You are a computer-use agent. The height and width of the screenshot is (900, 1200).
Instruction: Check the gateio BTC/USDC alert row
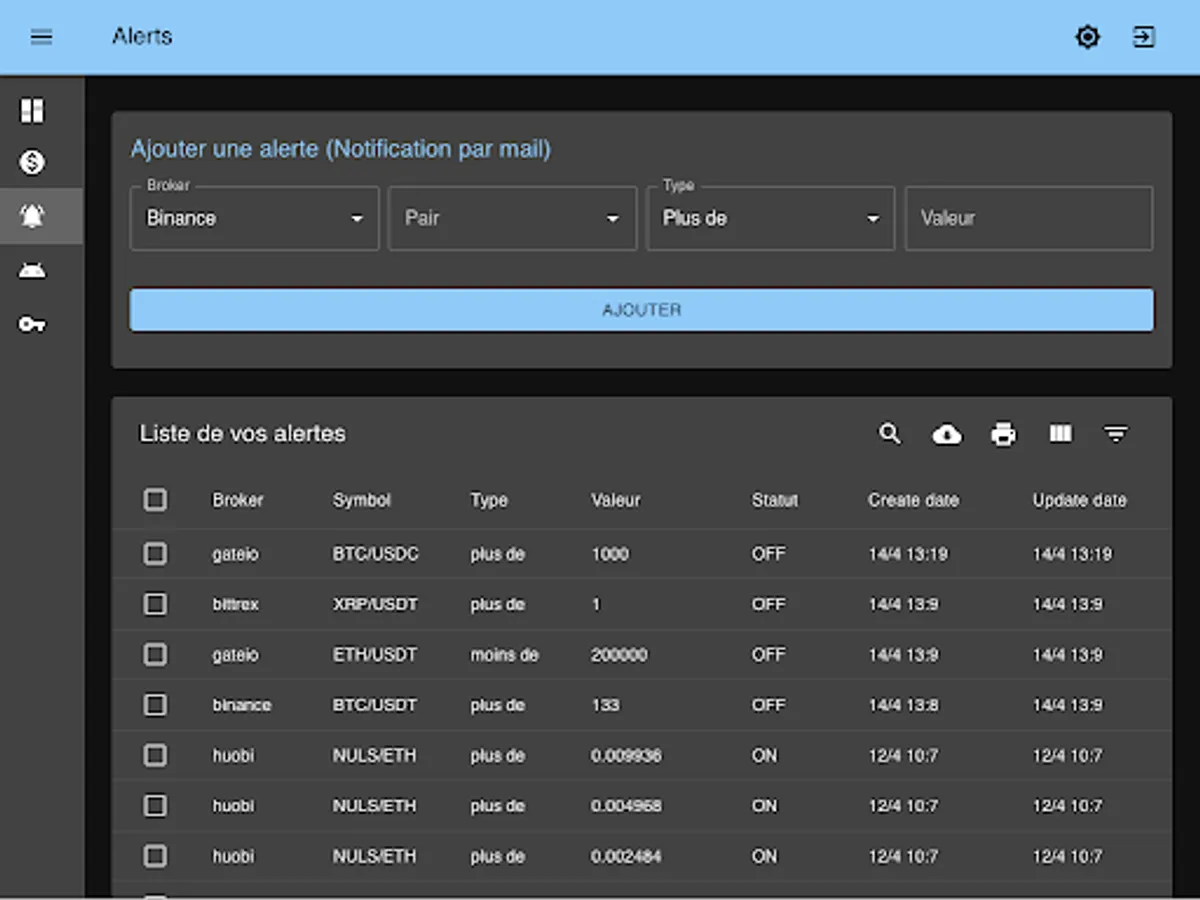155,553
